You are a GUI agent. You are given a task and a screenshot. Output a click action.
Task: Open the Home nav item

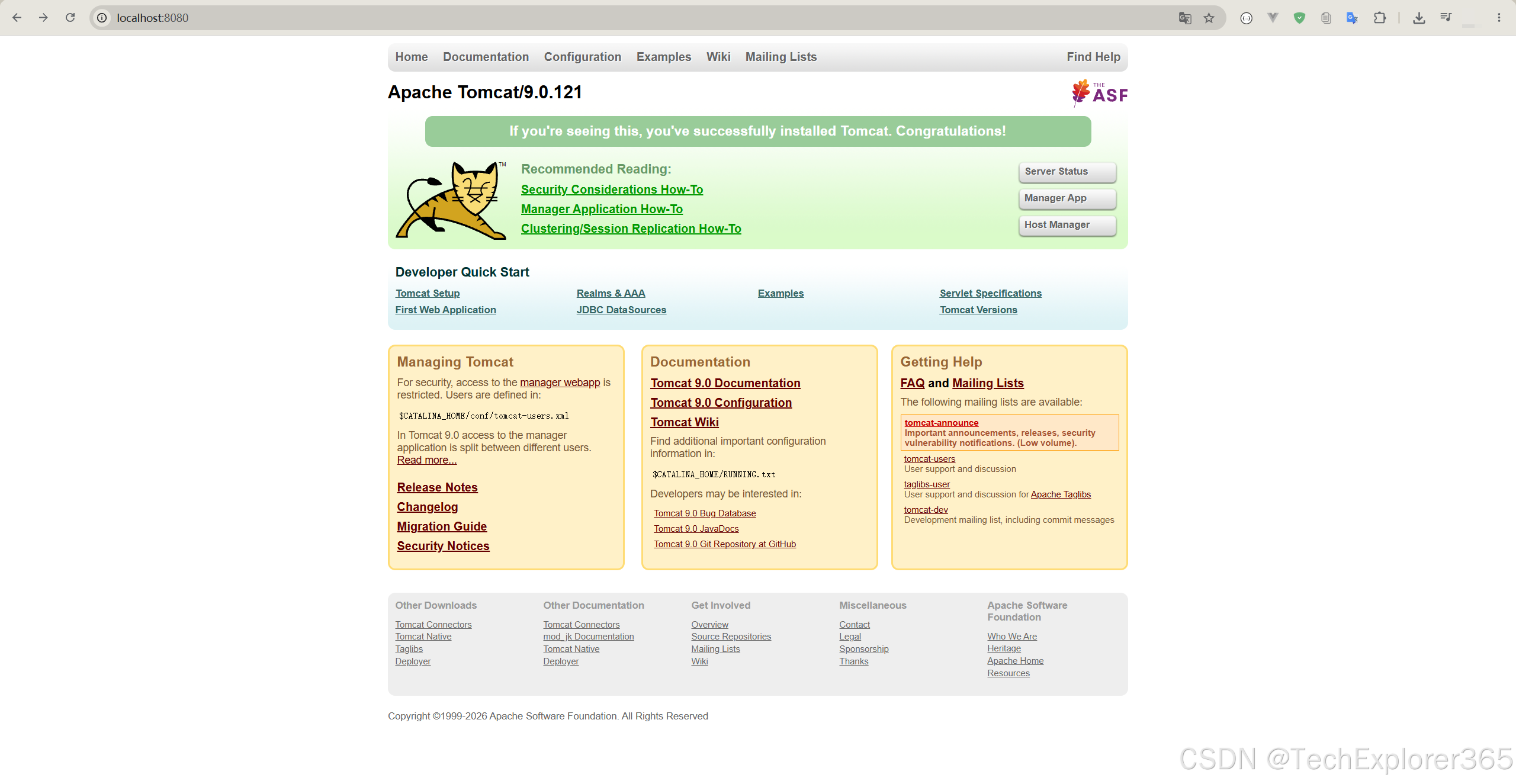412,57
